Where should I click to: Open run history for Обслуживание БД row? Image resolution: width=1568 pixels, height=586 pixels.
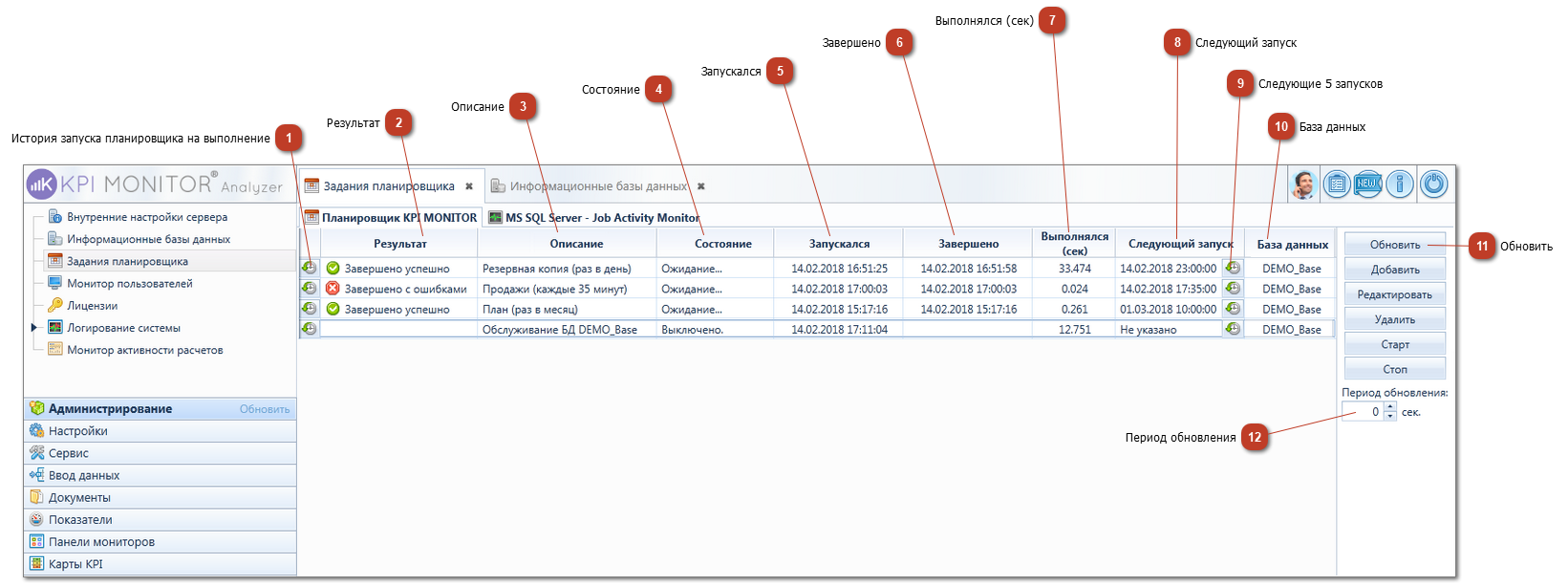(309, 328)
